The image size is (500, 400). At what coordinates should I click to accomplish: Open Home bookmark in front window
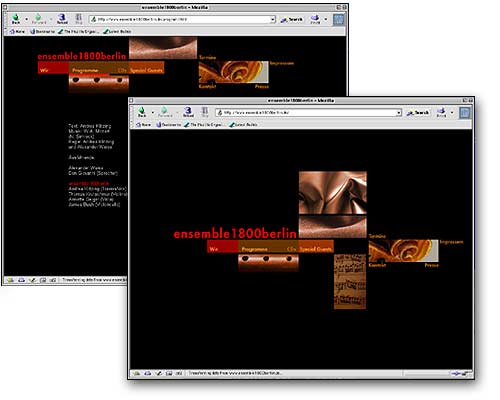pos(143,125)
